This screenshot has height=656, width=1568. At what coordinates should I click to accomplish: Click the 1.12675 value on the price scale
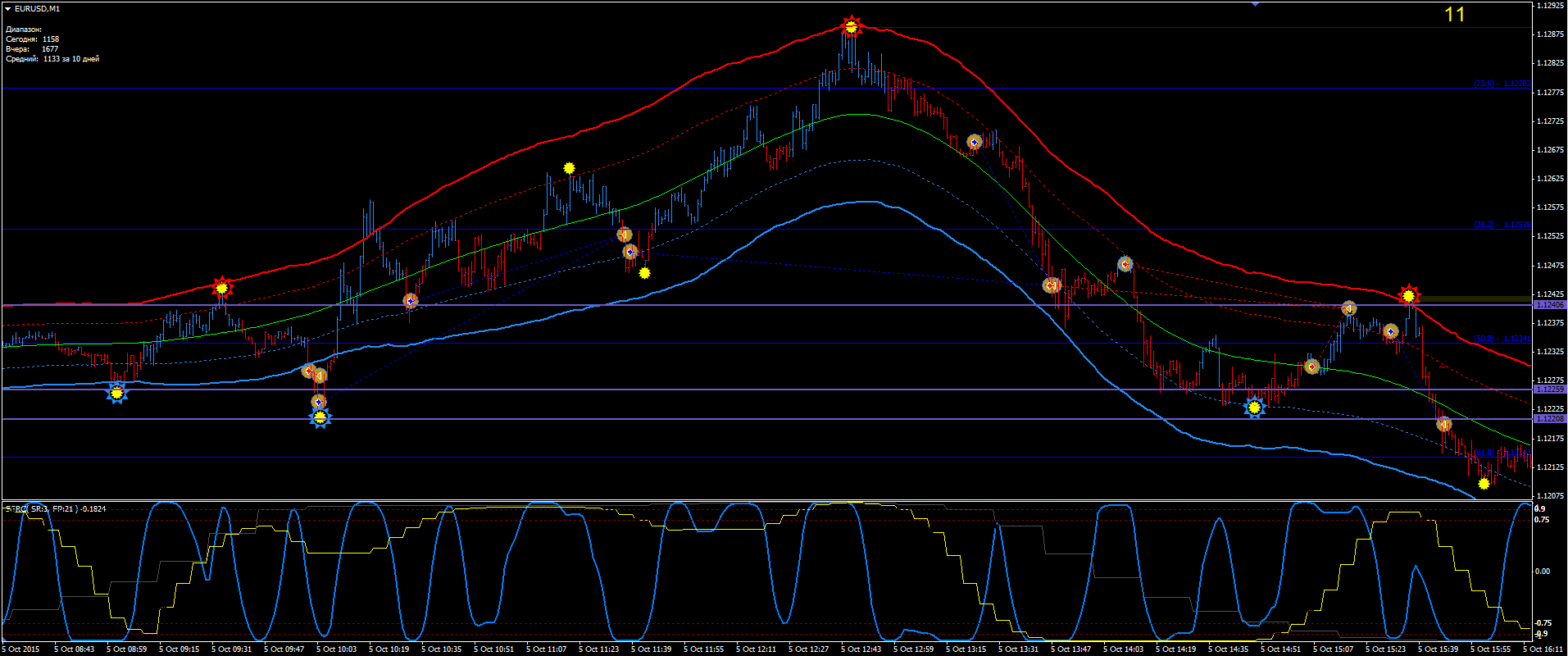point(1549,150)
